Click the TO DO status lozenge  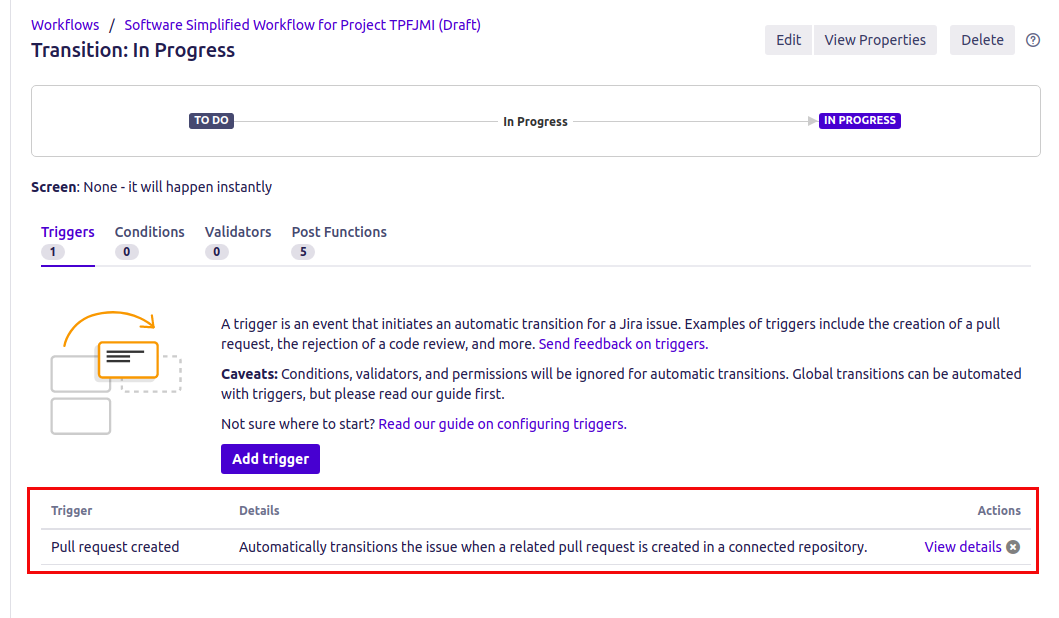click(x=211, y=120)
